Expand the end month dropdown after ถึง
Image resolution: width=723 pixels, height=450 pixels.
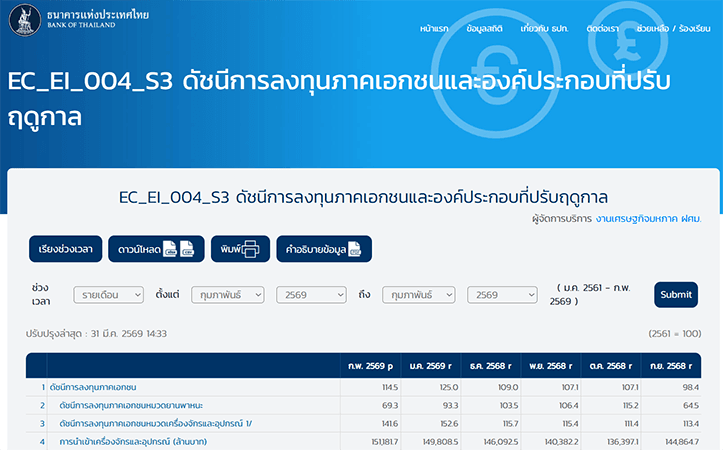tap(418, 295)
